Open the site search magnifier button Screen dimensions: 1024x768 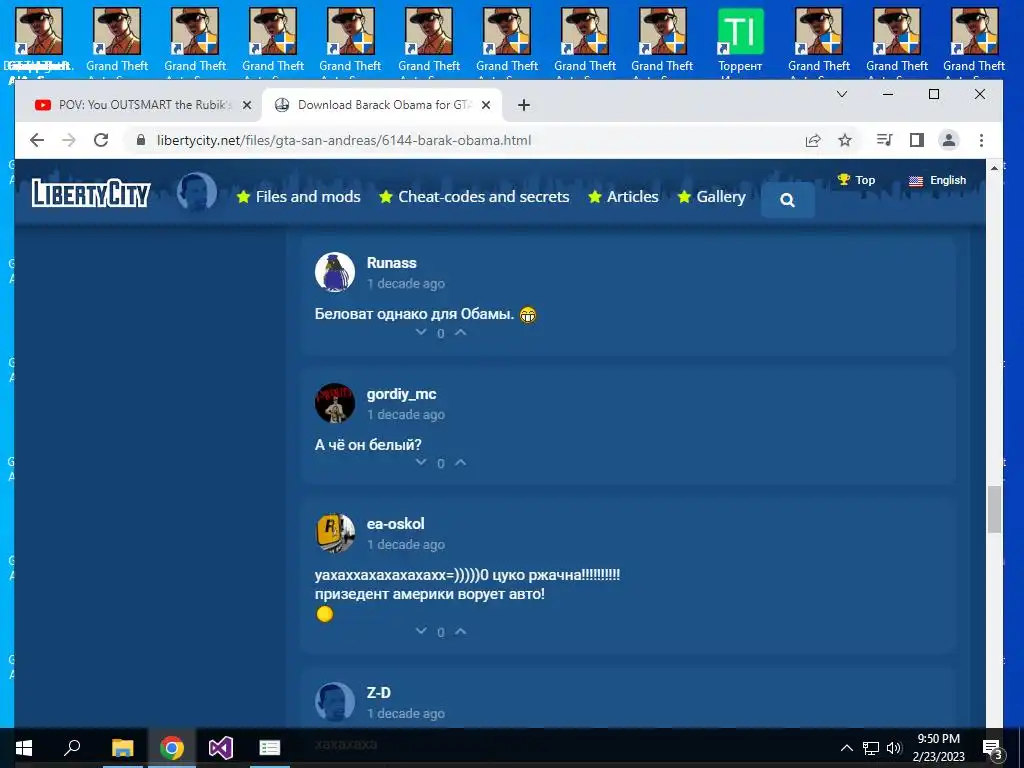point(788,200)
